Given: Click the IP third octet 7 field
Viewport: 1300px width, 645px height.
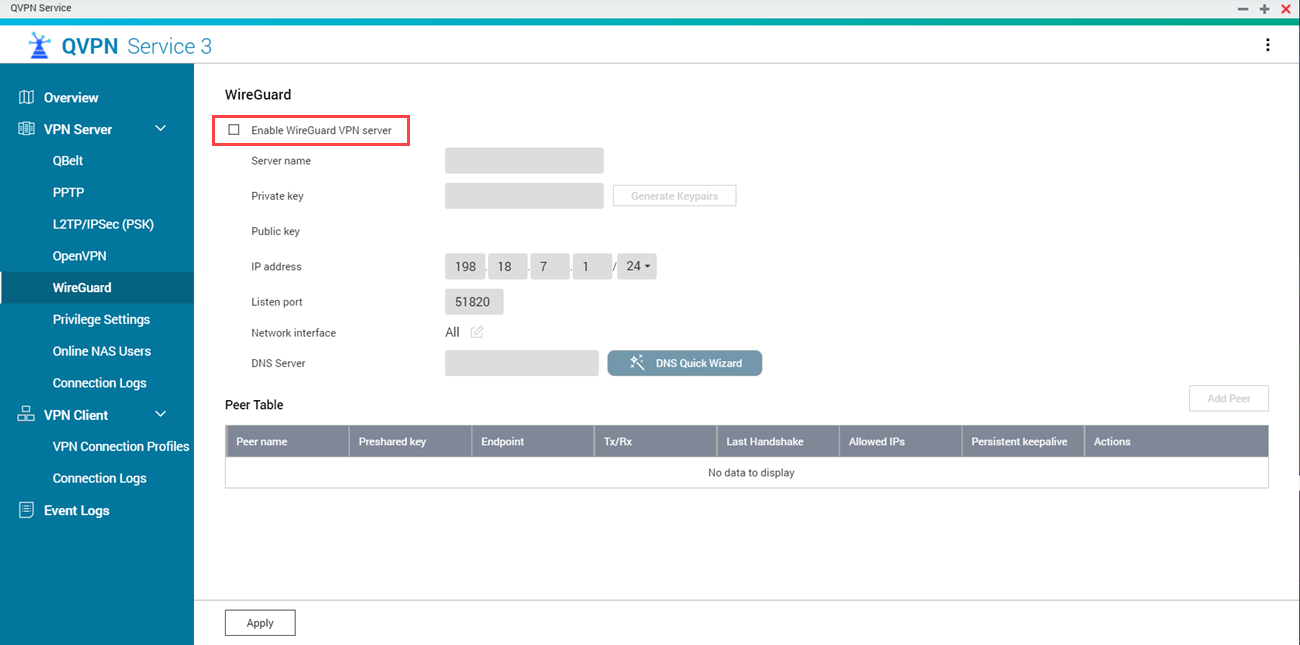Looking at the screenshot, I should click(550, 266).
